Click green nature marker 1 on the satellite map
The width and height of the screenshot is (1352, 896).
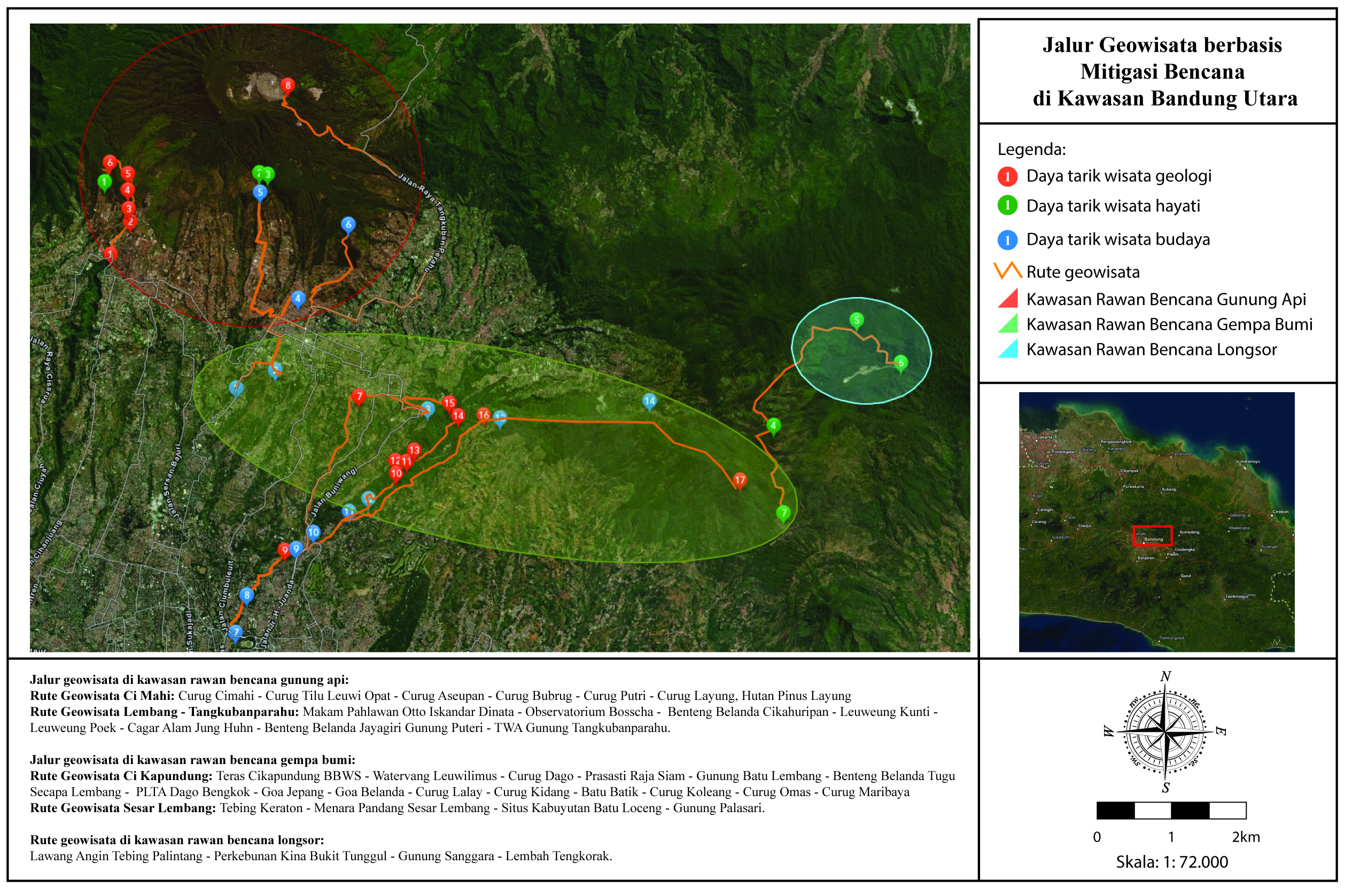coord(105,183)
